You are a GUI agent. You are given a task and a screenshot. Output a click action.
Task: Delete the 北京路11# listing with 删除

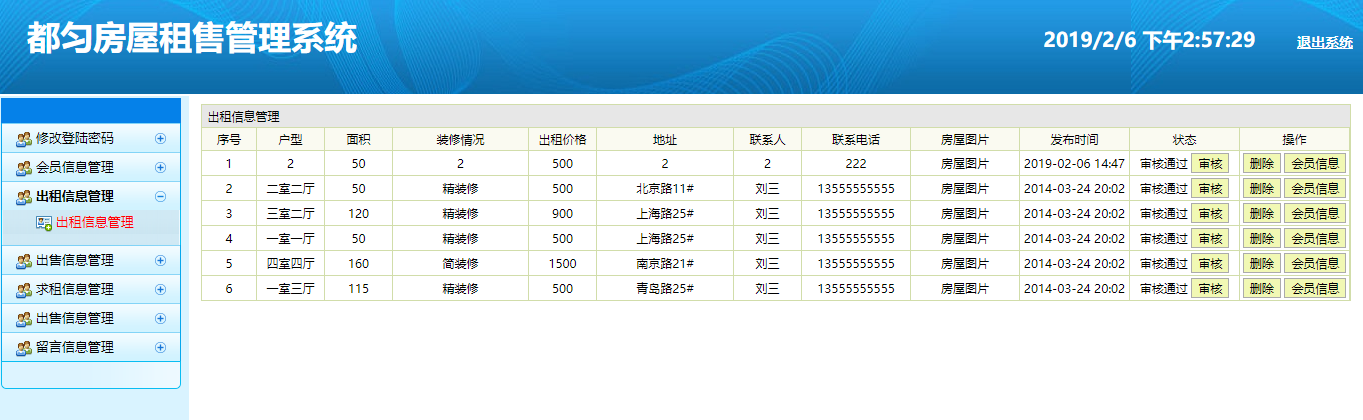click(1262, 188)
